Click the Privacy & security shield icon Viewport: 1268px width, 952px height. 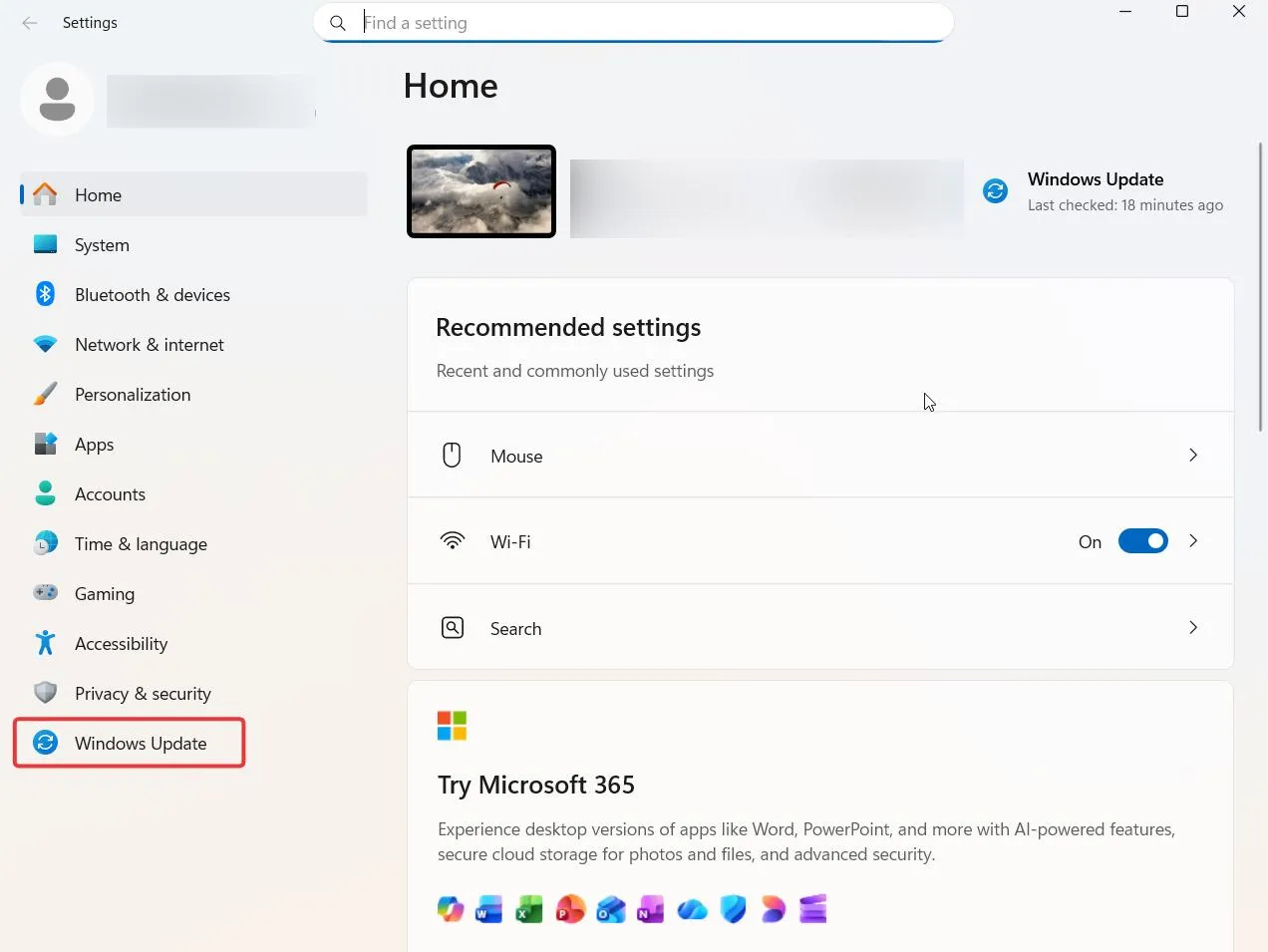point(45,693)
